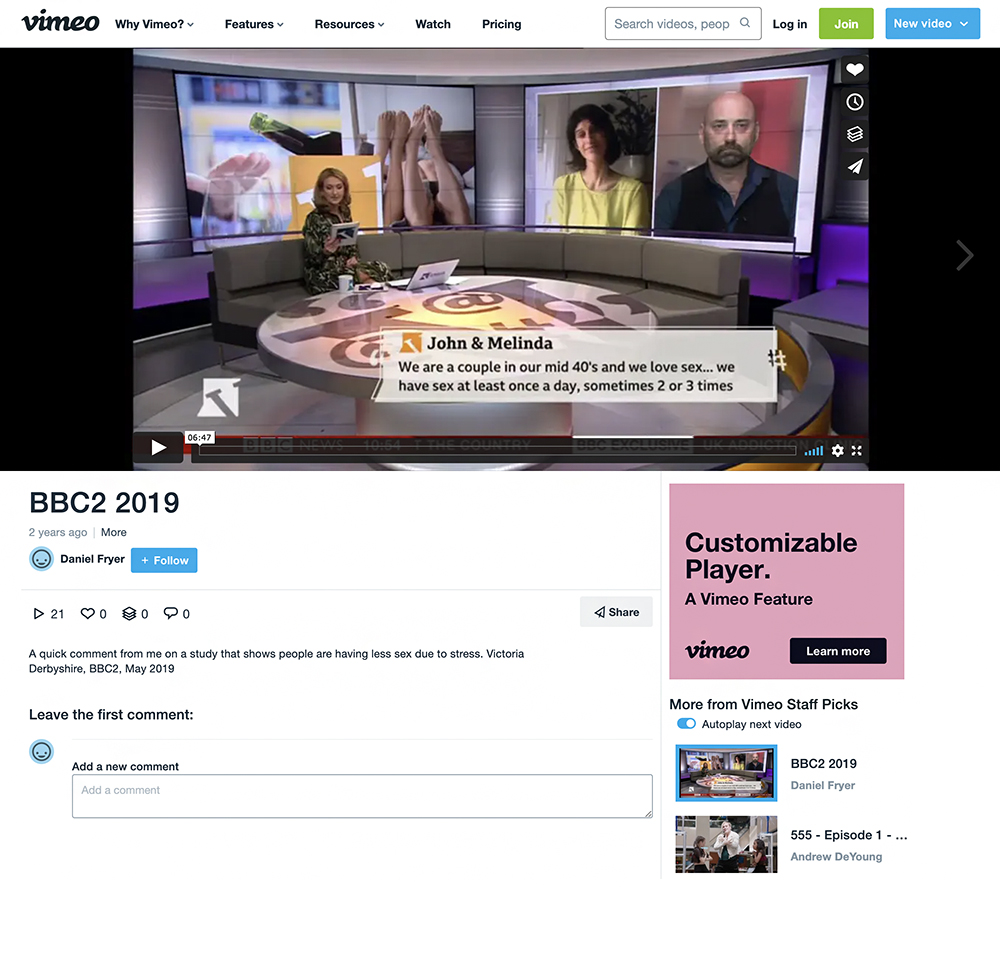The height and width of the screenshot is (960, 1000).
Task: Click the Share button
Action: [x=616, y=612]
